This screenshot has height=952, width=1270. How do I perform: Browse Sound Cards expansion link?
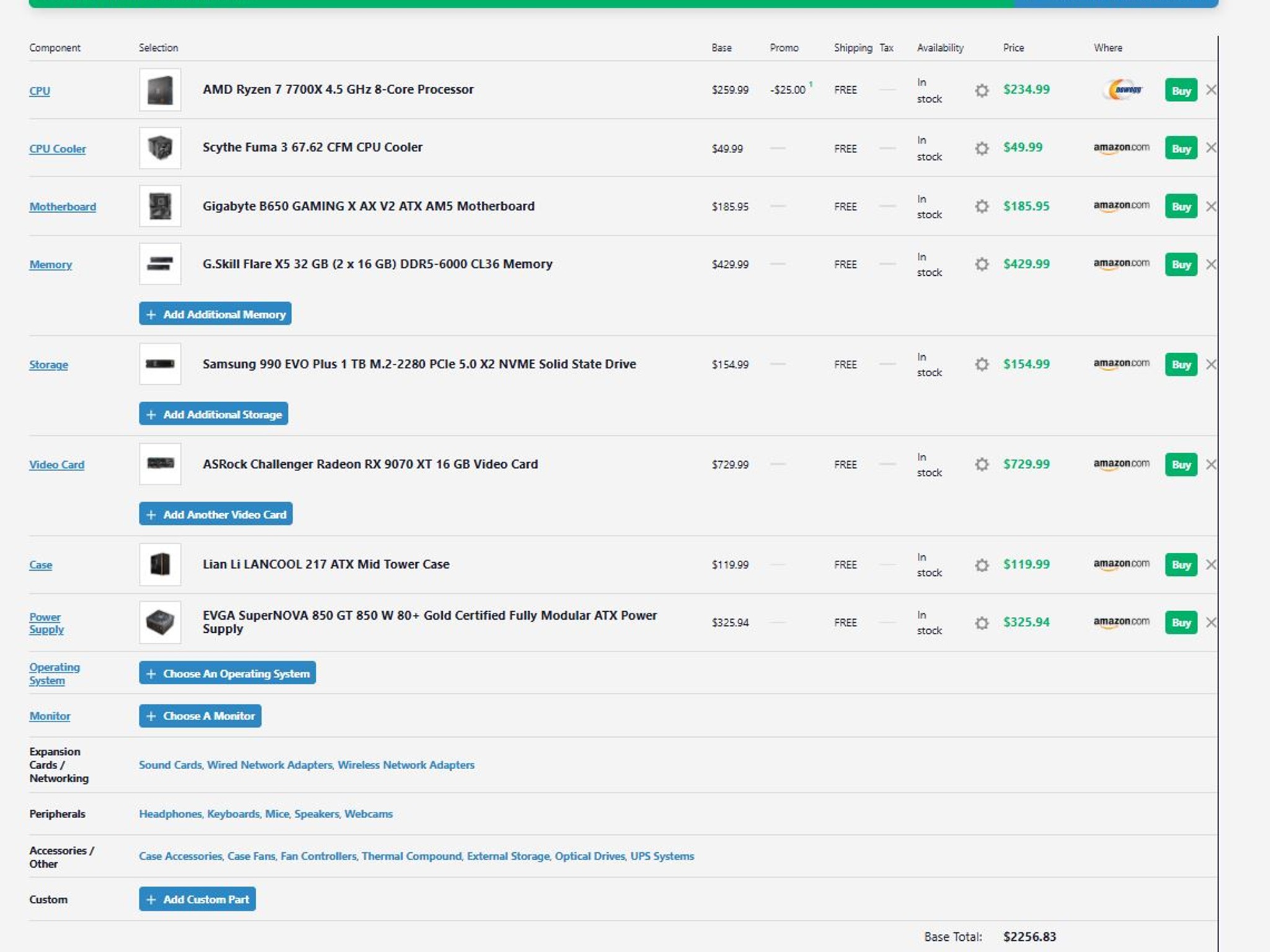[x=171, y=765]
